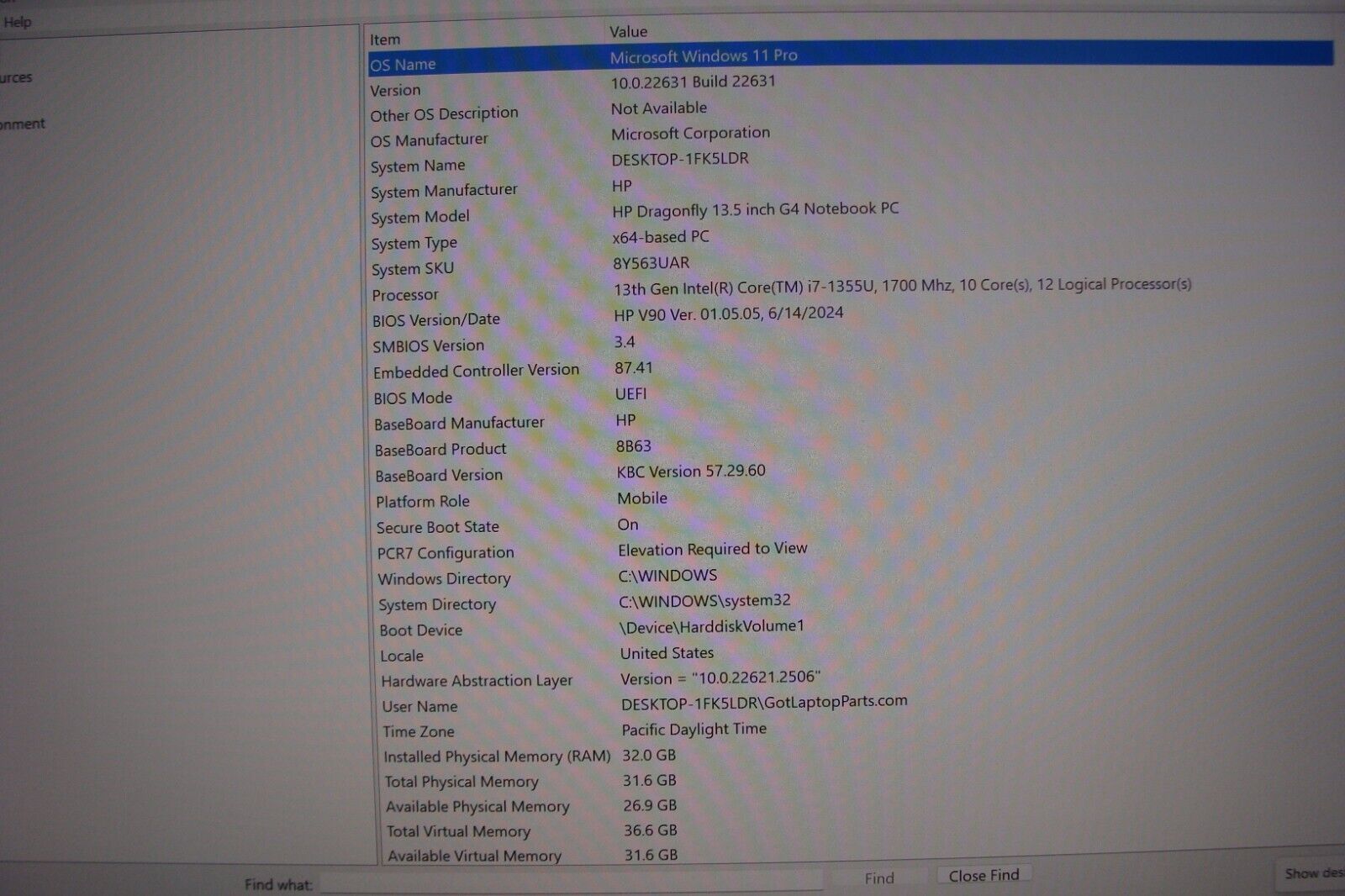
Task: Click the value Microsoft Corporation
Action: click(690, 133)
